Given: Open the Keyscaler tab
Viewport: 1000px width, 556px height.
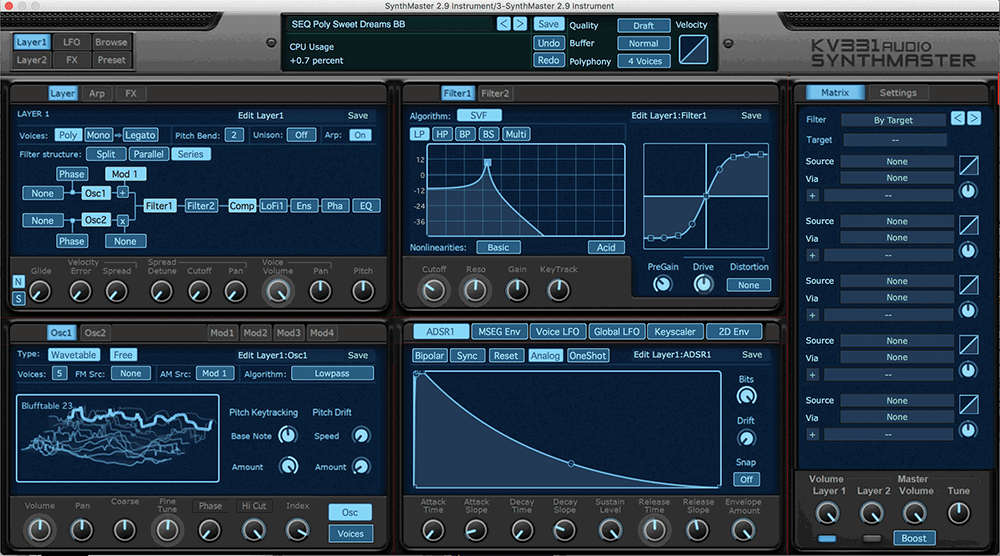Looking at the screenshot, I should 675,332.
